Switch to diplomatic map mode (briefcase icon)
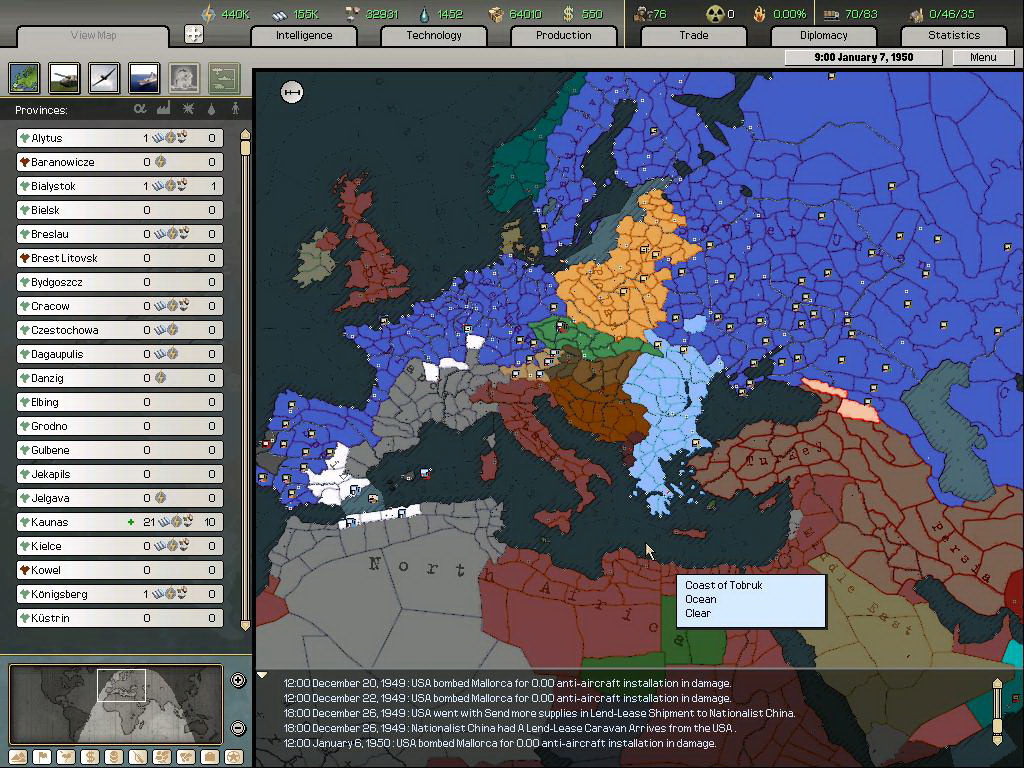 pos(210,757)
